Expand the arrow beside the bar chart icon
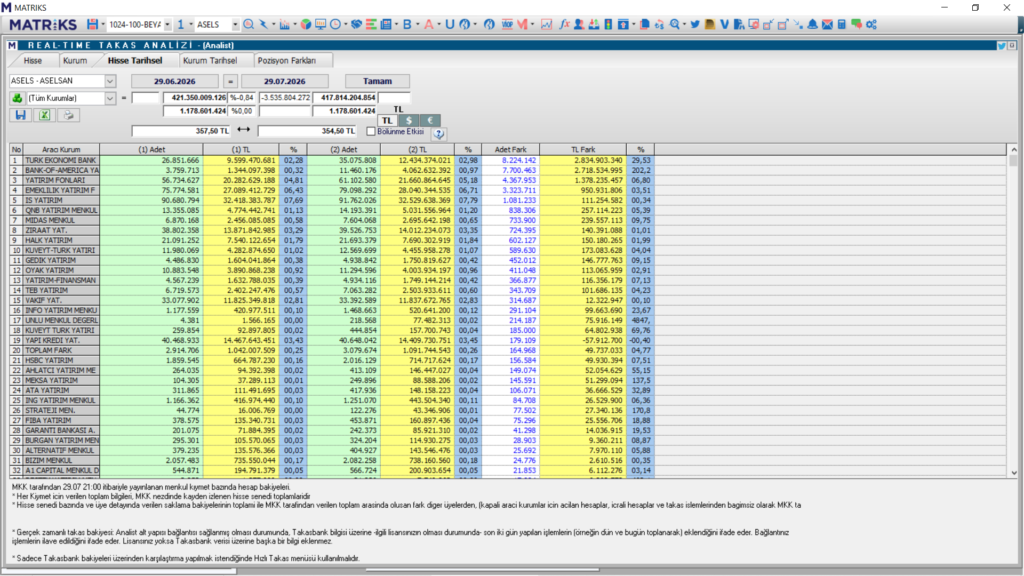The image size is (1024, 576). click(294, 25)
